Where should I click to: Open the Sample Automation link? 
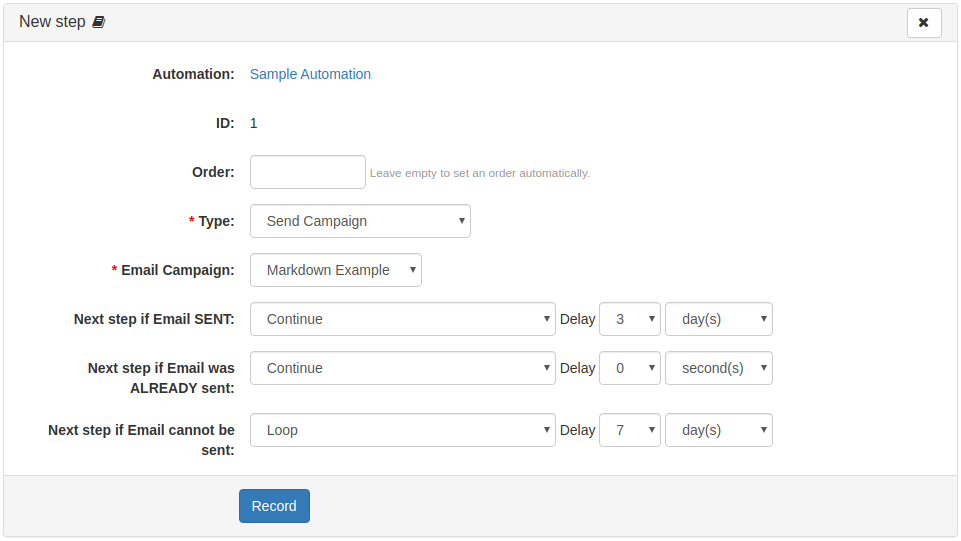tap(310, 74)
